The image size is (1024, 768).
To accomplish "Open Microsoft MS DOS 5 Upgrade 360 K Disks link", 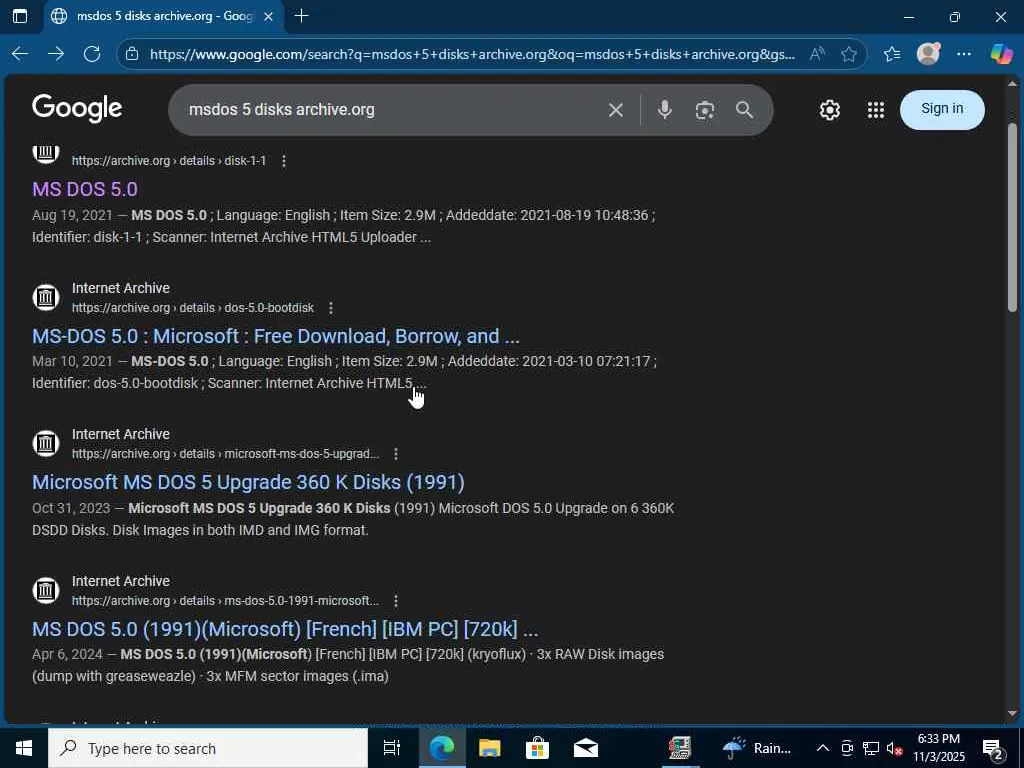I will coord(248,482).
